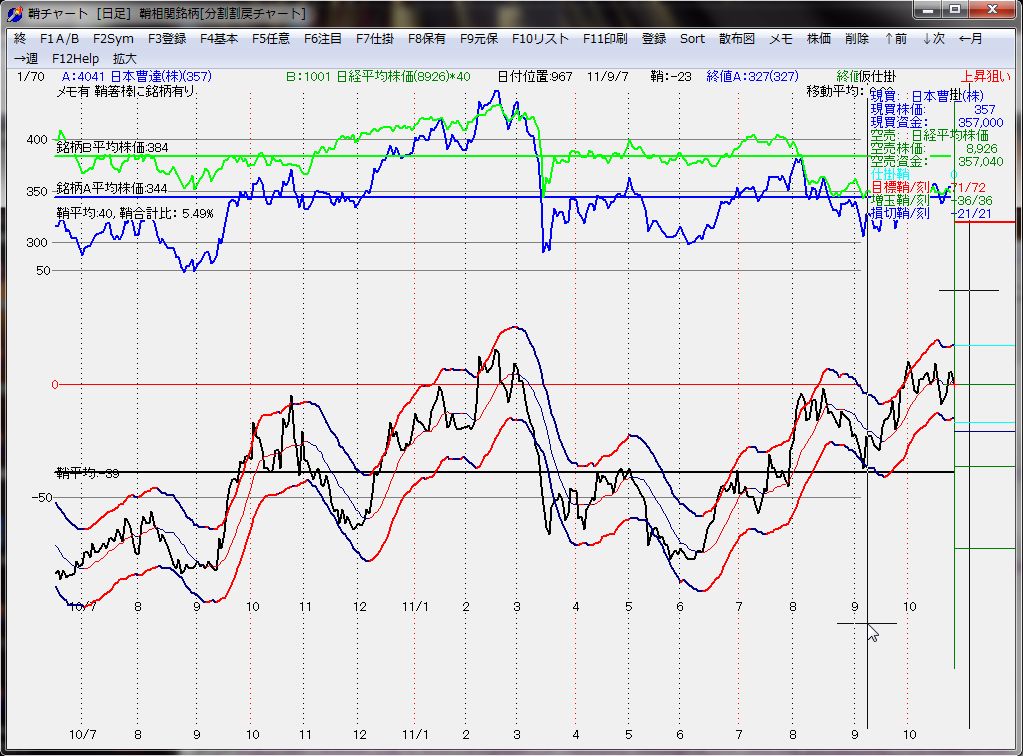
Task: Select F9元保 menu entry
Action: (479, 38)
